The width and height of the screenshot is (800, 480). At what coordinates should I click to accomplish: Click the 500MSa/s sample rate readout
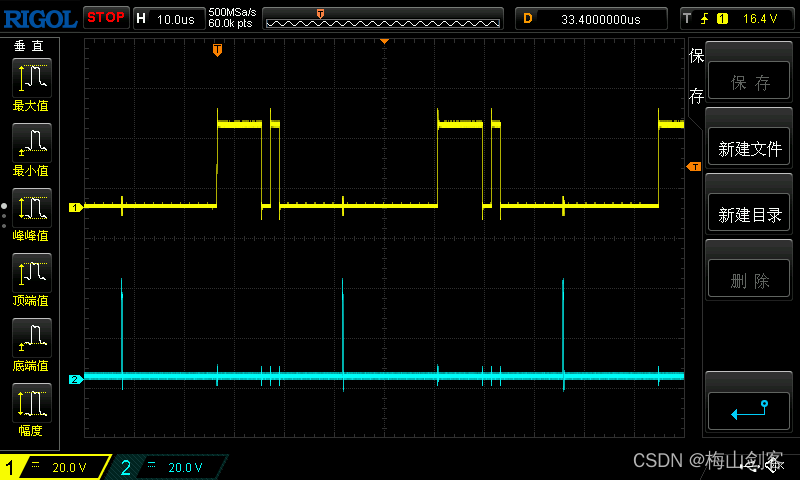coord(232,12)
